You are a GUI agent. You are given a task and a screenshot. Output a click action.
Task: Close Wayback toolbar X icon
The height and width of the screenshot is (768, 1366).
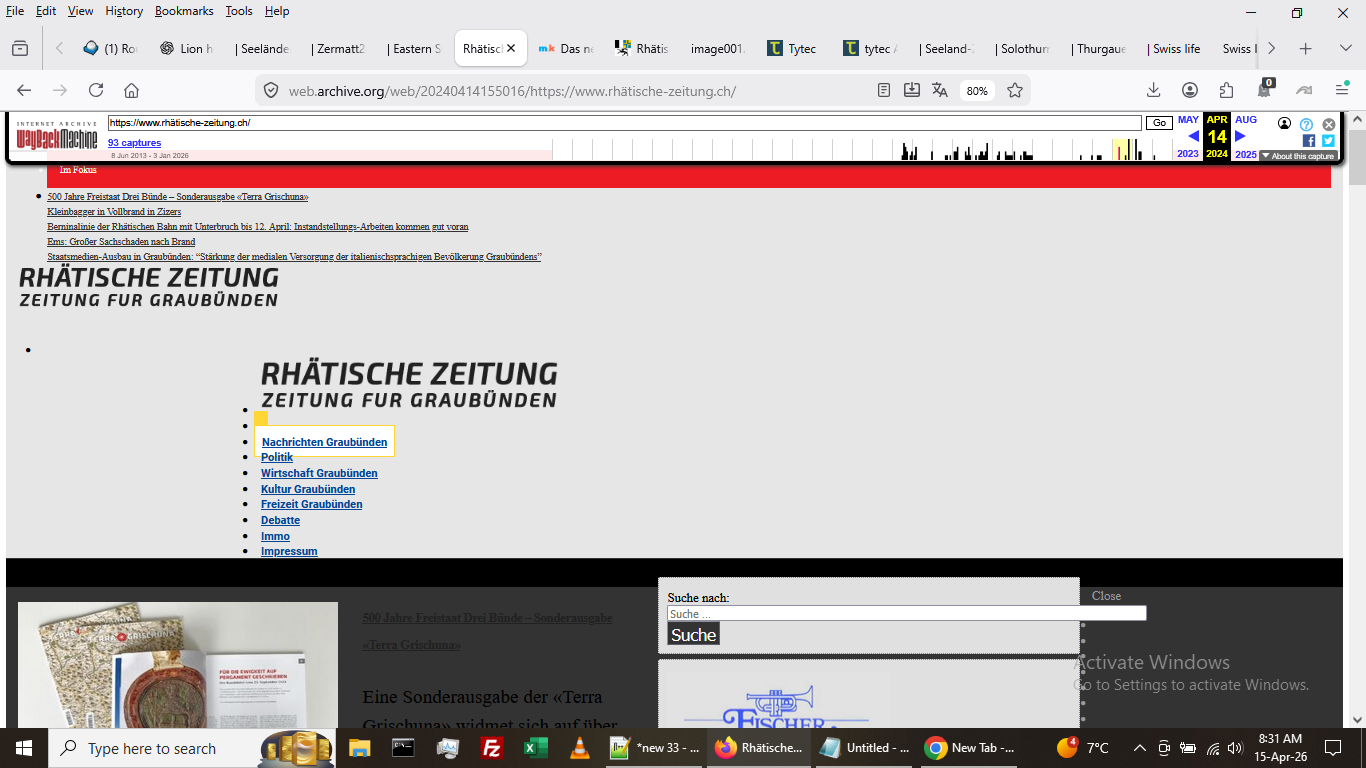(1329, 125)
